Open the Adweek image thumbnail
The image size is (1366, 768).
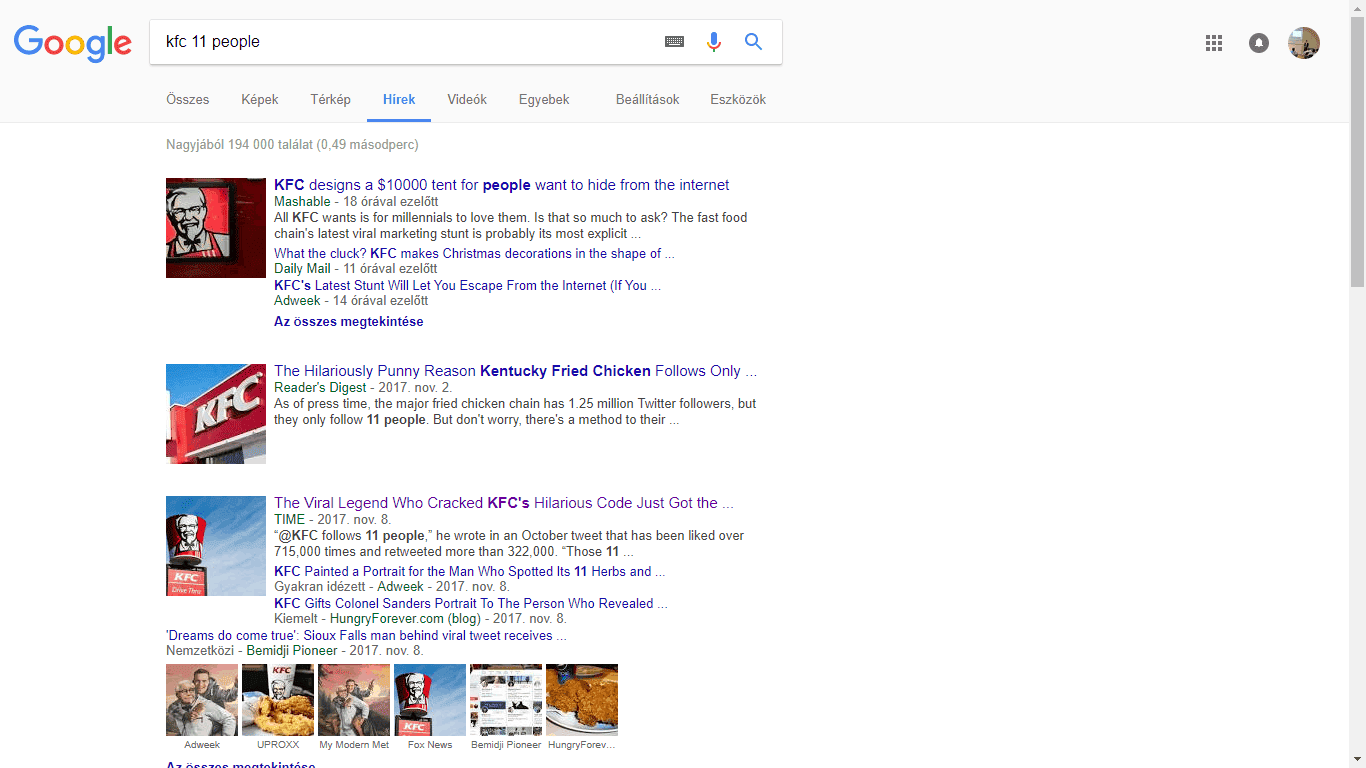(202, 700)
